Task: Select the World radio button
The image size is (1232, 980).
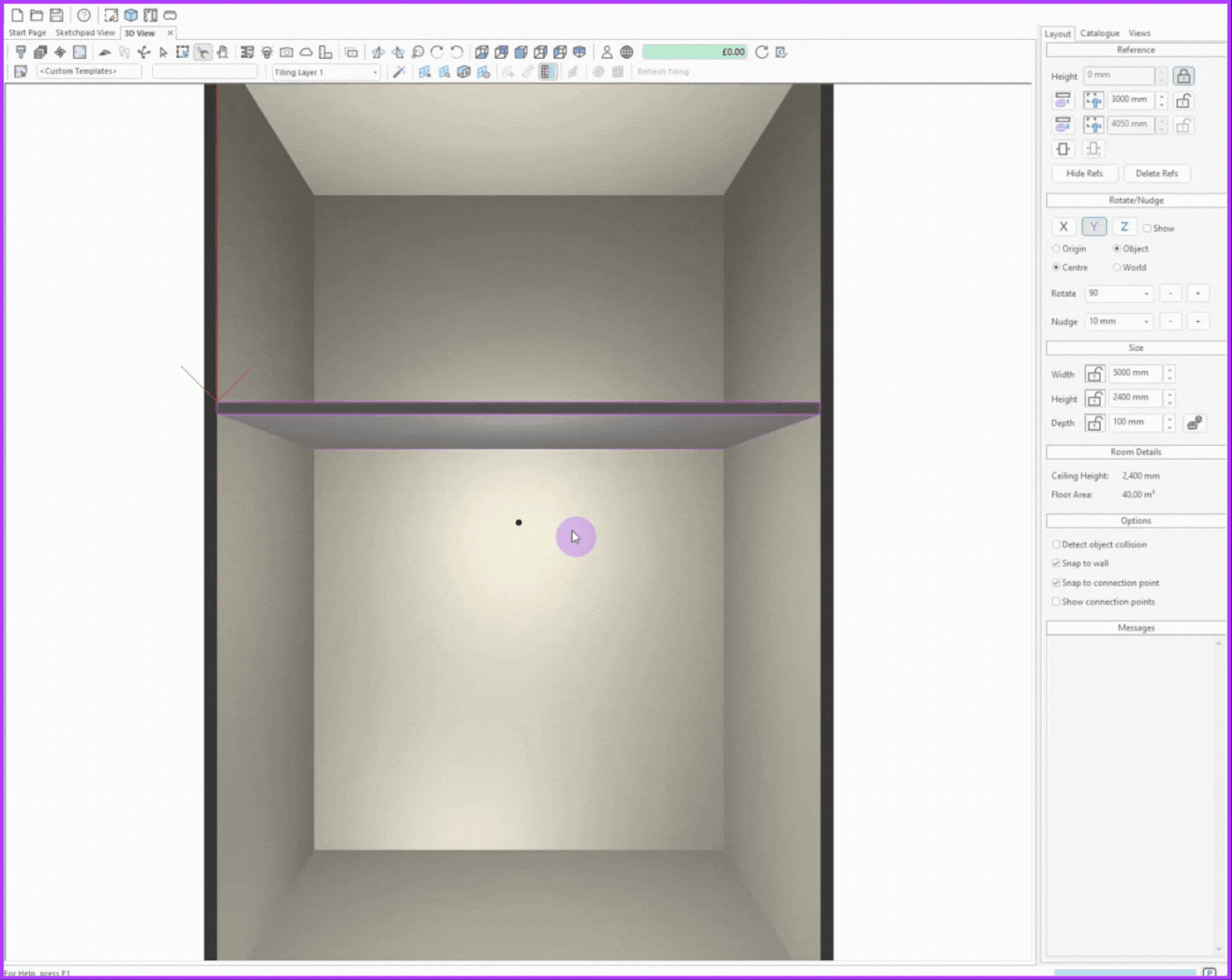Action: click(1117, 268)
